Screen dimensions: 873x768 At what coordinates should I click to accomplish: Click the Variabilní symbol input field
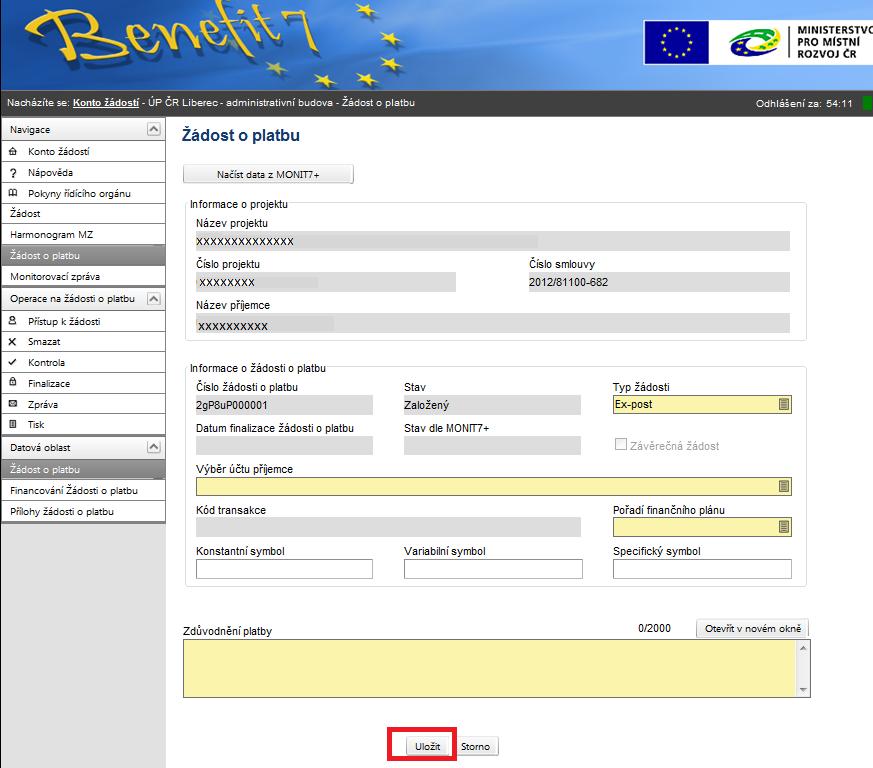(493, 569)
